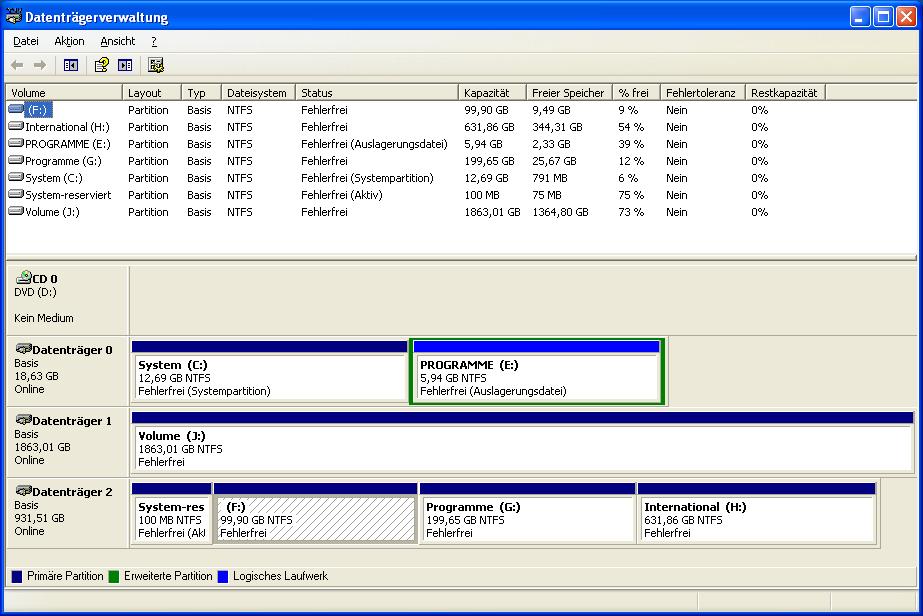Click the Datenträger 0 disk icon
This screenshot has width=923, height=616.
click(24, 349)
